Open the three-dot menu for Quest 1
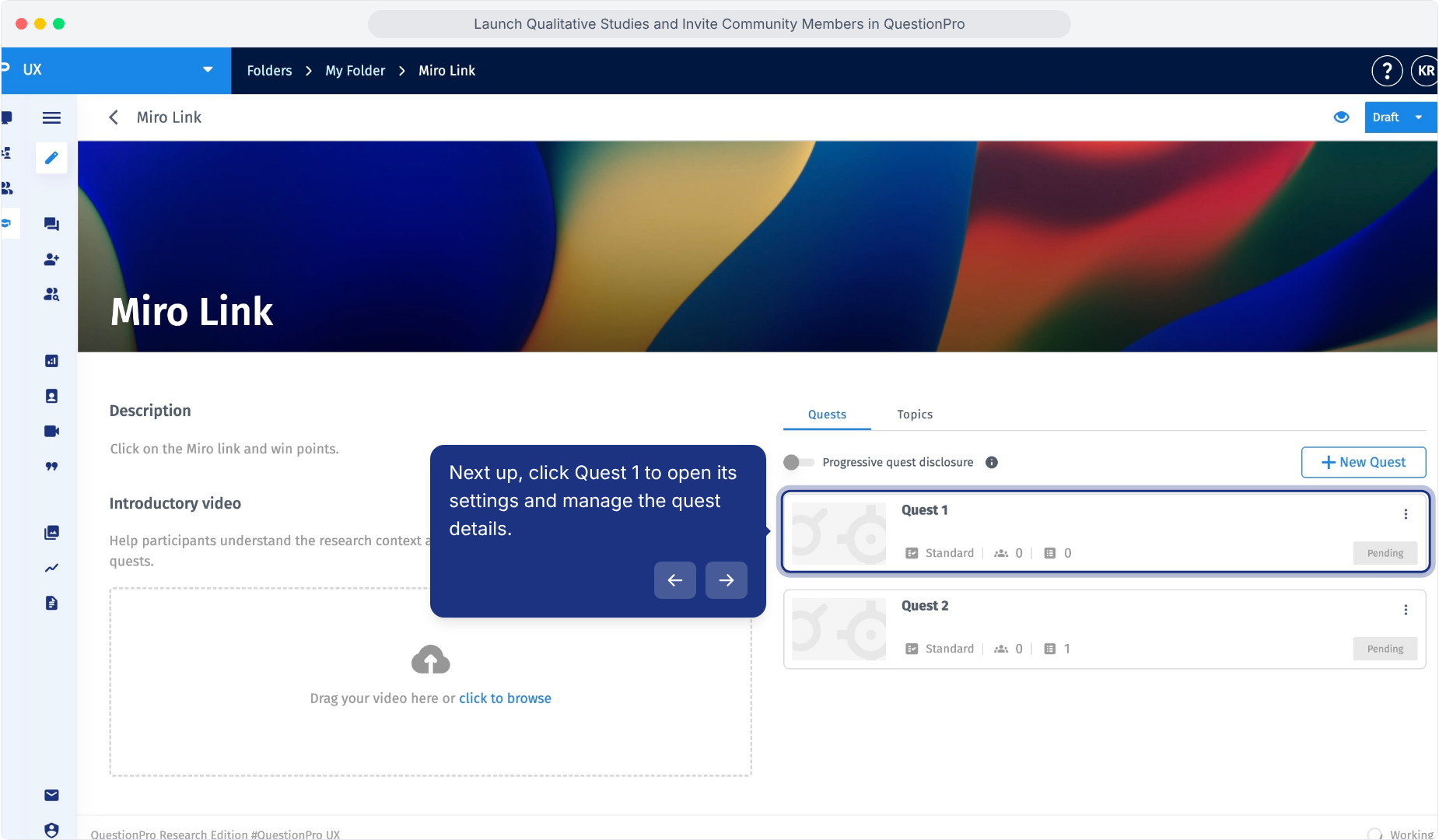 pyautogui.click(x=1406, y=514)
